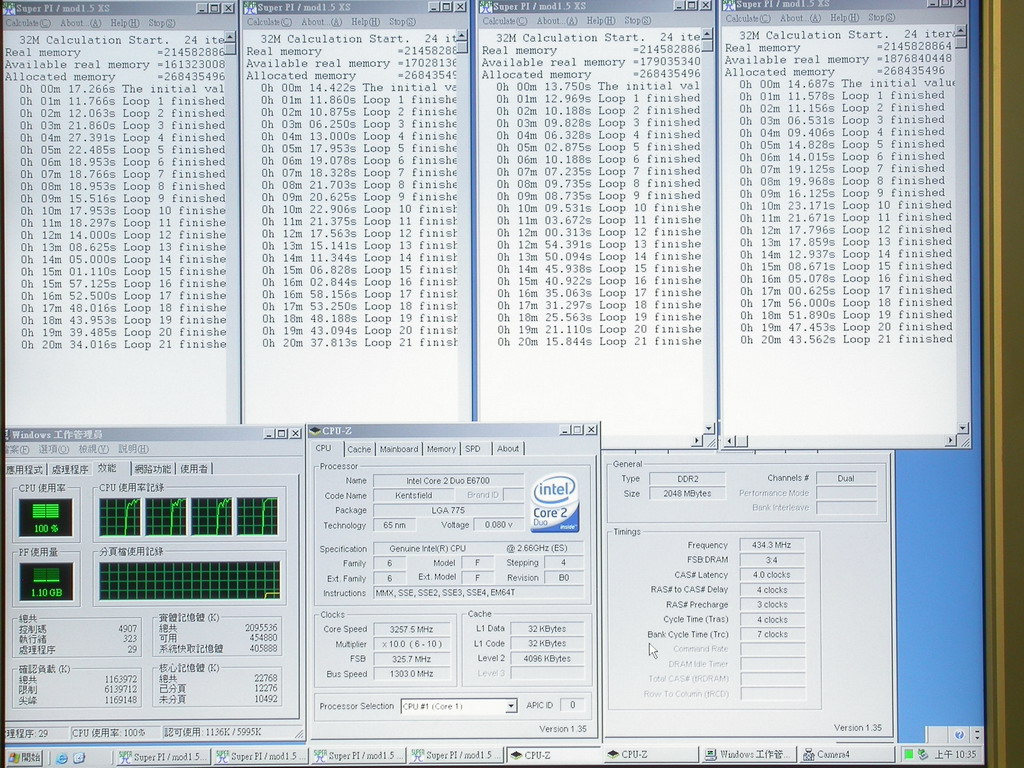1024x768 pixels.
Task: Click the first Super PI window title icon
Action: [8, 8]
